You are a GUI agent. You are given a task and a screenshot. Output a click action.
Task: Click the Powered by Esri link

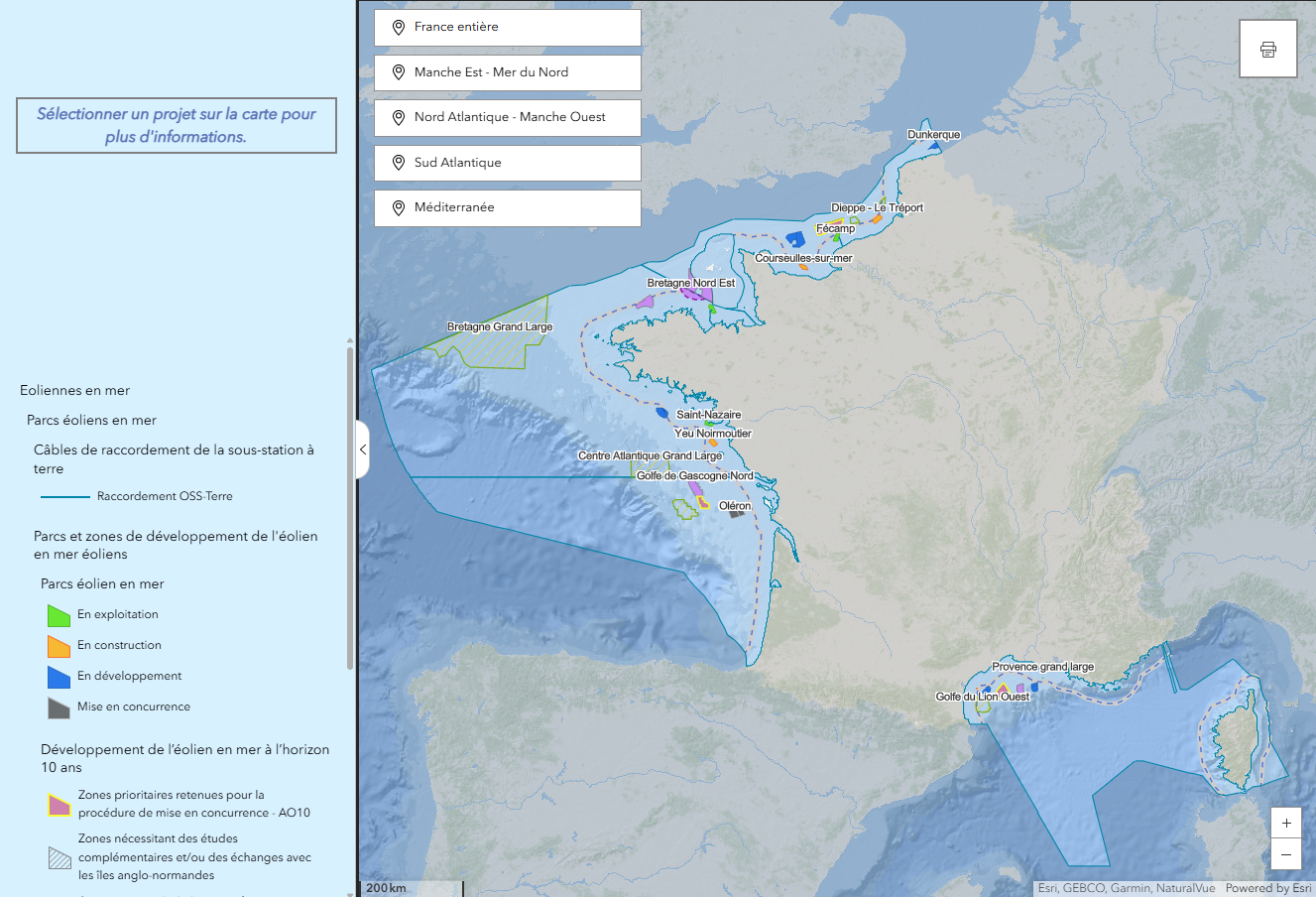1267,888
